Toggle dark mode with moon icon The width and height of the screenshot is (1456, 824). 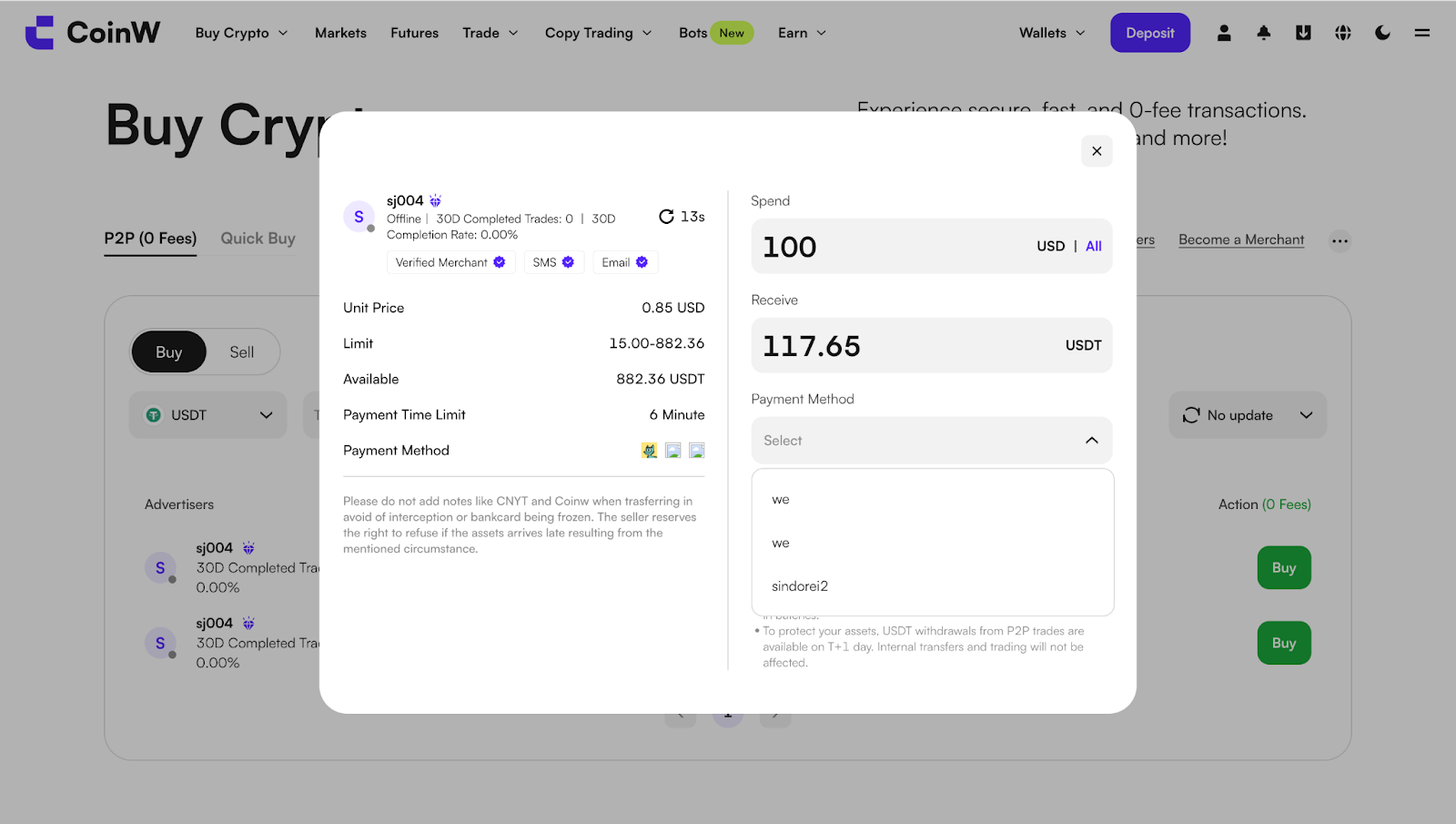[x=1383, y=33]
